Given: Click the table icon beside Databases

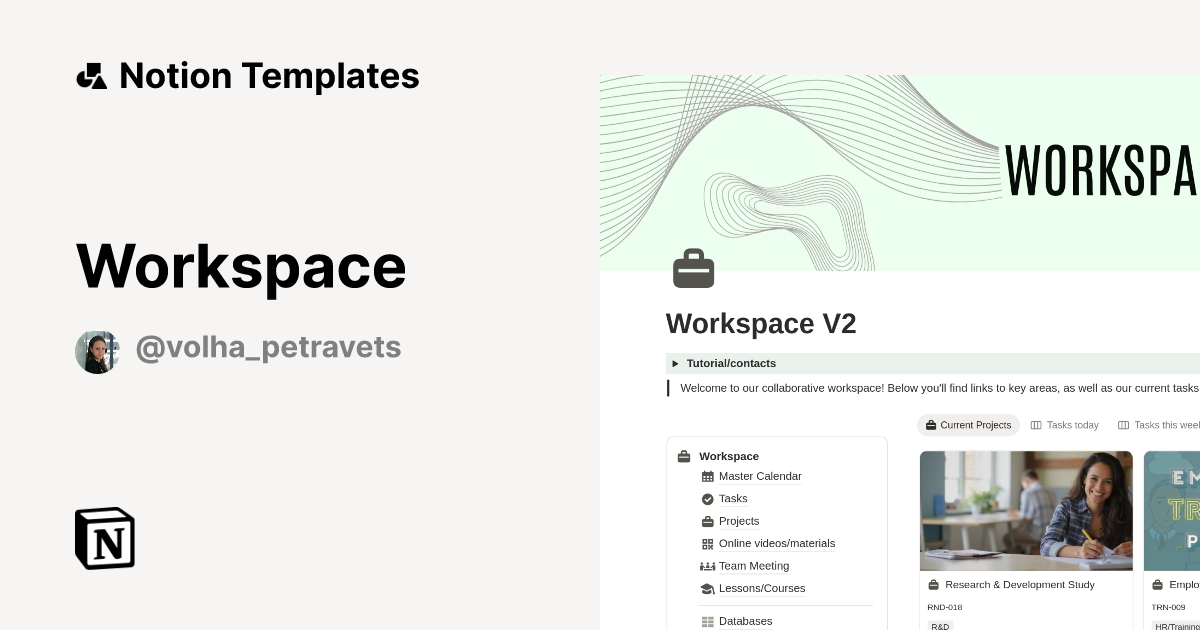Looking at the screenshot, I should click(708, 621).
